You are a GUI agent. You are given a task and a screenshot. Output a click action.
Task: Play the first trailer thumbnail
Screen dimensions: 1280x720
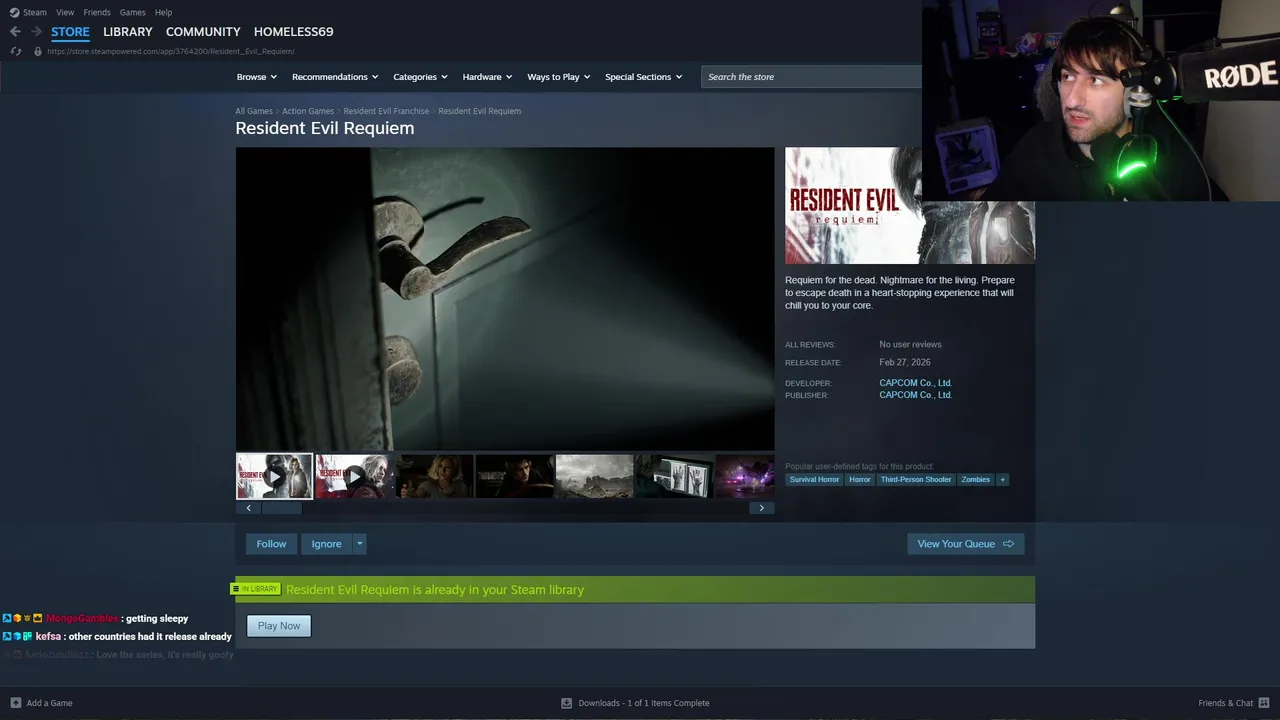click(274, 477)
